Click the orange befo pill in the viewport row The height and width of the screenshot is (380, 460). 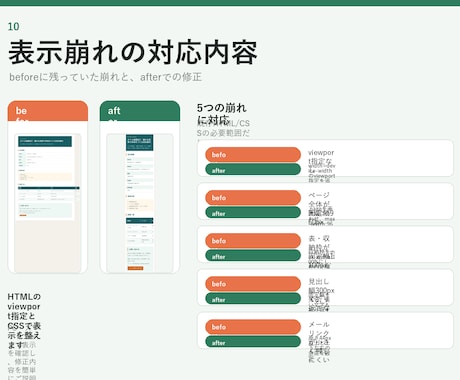pos(253,155)
